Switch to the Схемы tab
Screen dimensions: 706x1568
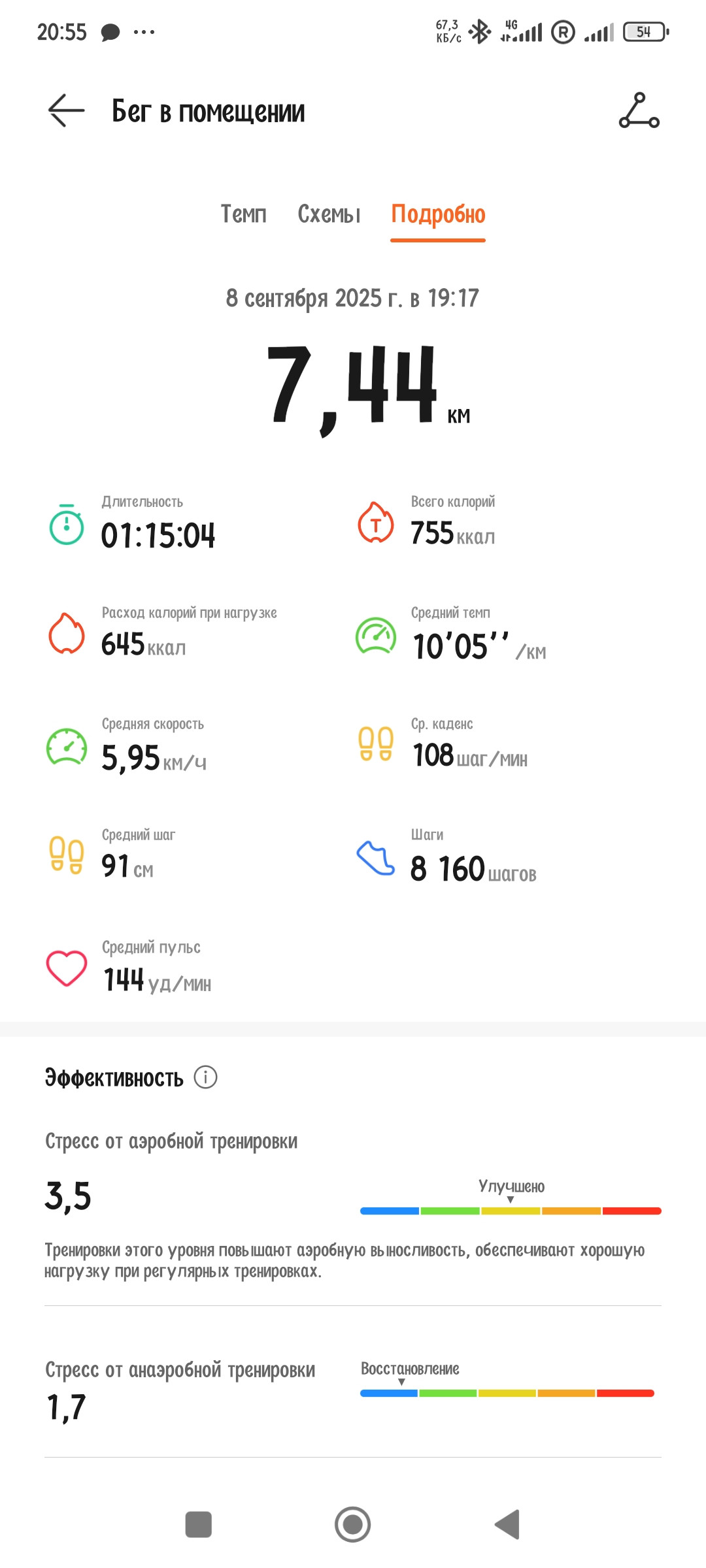click(x=329, y=214)
